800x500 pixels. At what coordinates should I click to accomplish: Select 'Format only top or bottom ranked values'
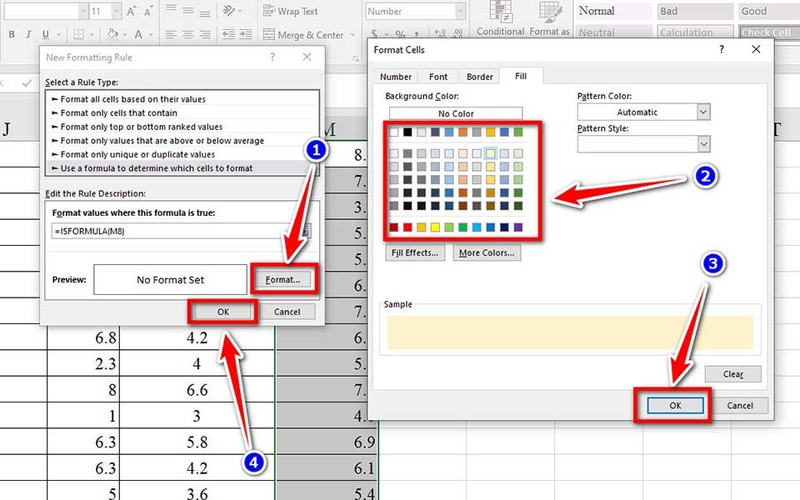pos(182,127)
